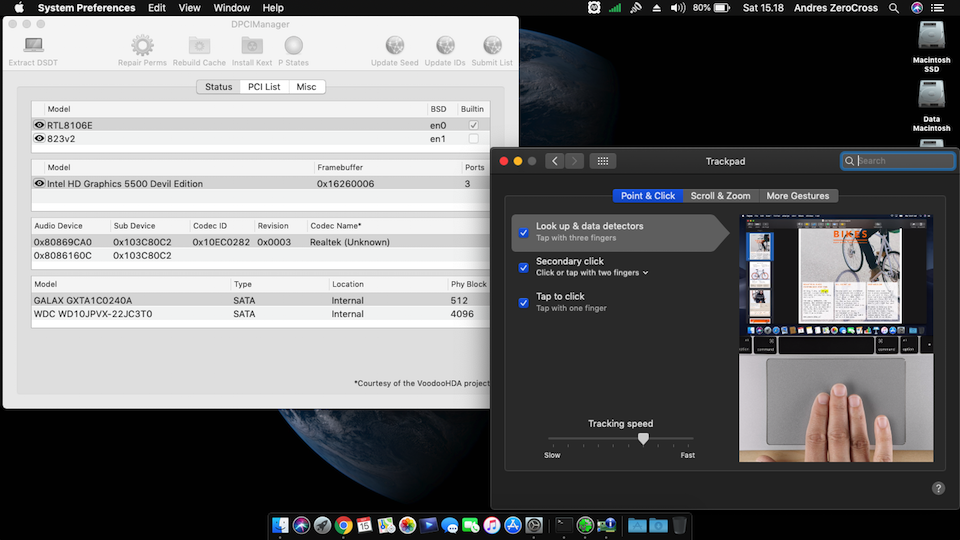Open the show-all grid icon in Trackpad
The height and width of the screenshot is (540, 960).
click(x=601, y=161)
